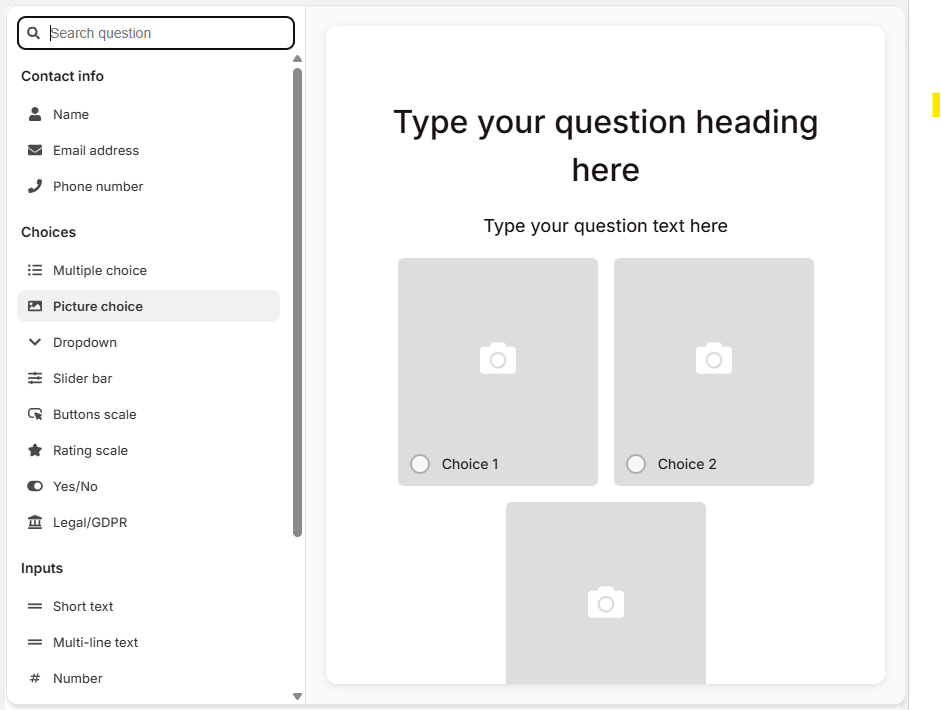Click the chevron icon beside Dropdown

point(35,342)
